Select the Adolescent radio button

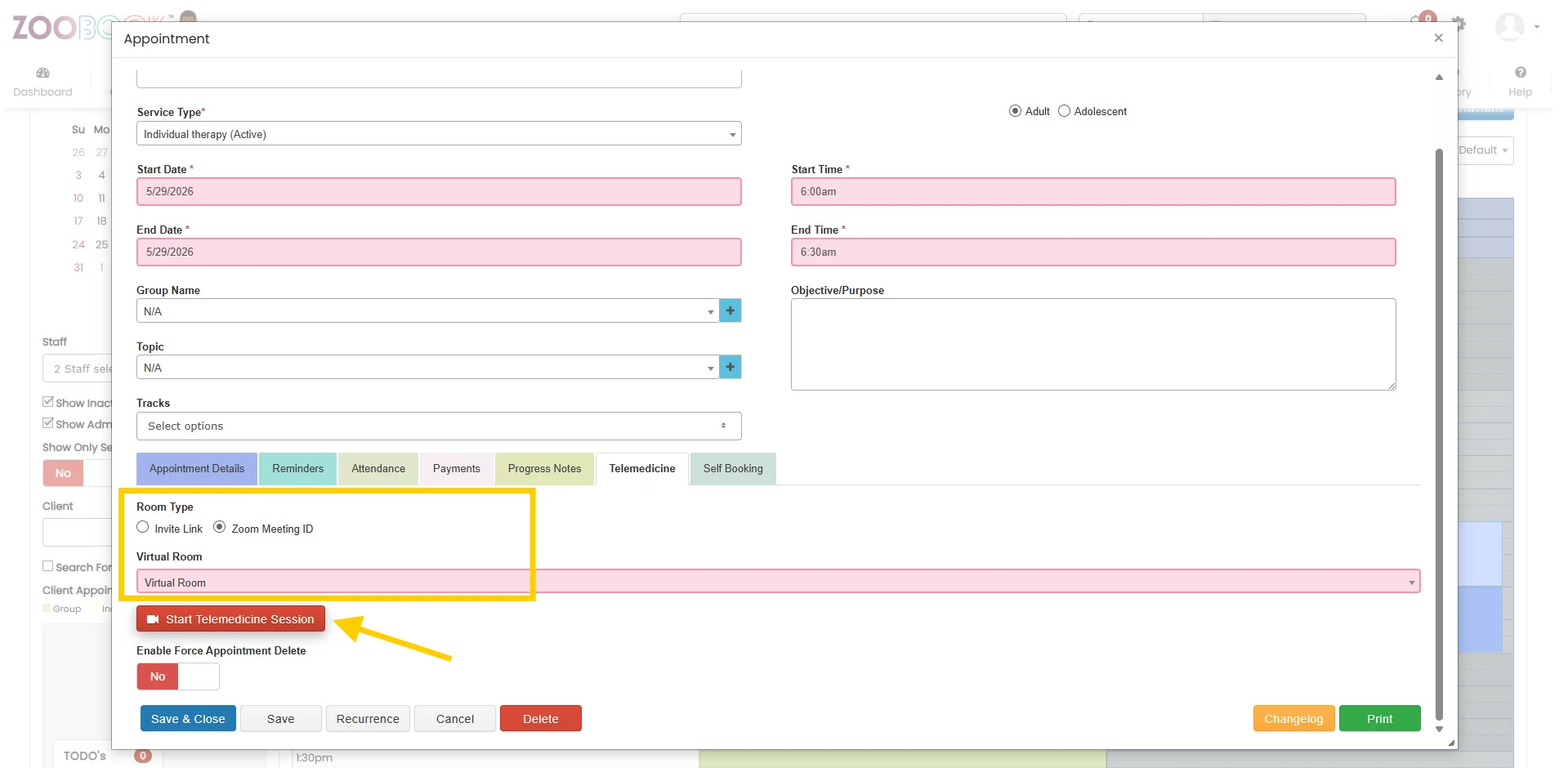[x=1064, y=111]
